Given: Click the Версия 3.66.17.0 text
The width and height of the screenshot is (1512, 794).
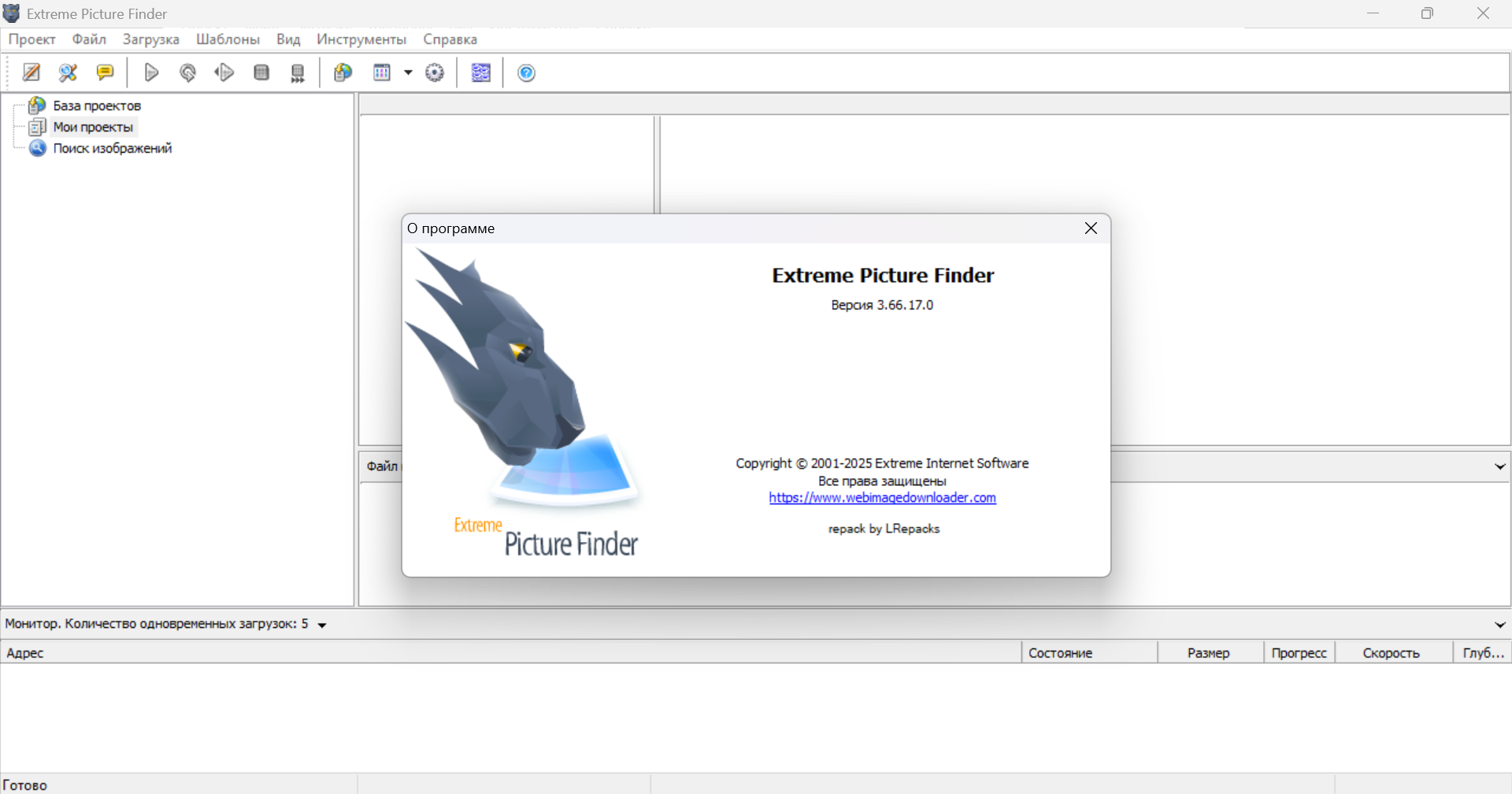Looking at the screenshot, I should click(x=882, y=305).
